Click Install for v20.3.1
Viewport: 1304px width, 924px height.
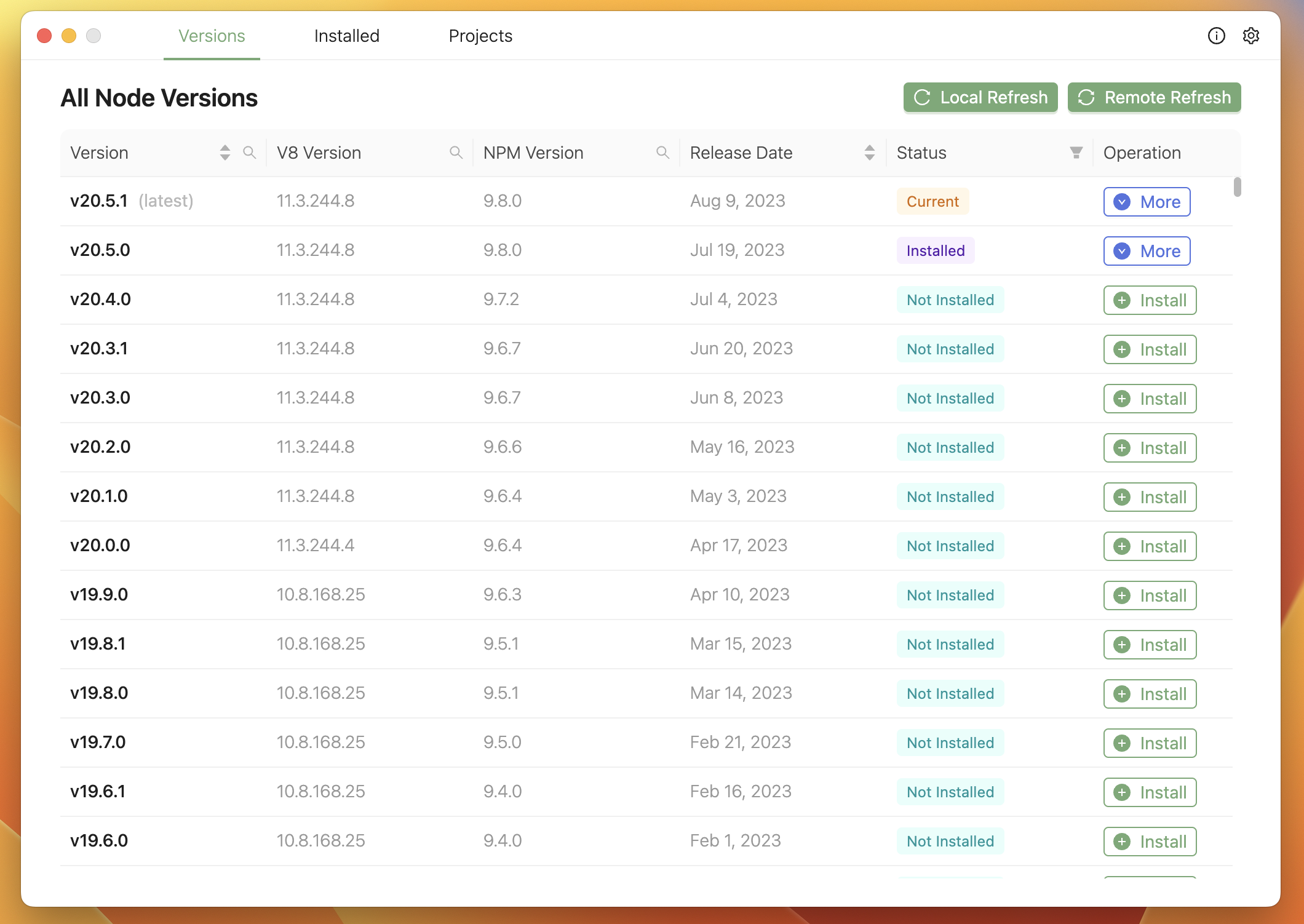tap(1149, 349)
